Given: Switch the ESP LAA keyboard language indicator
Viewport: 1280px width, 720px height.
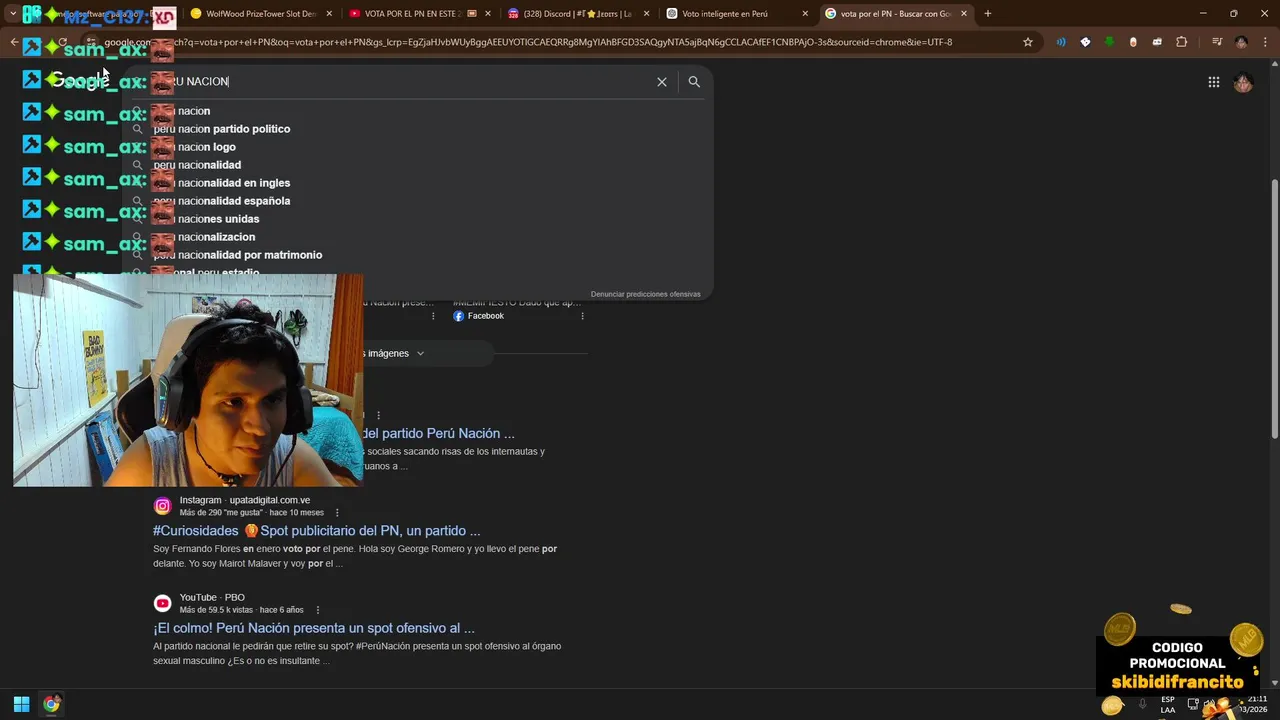Looking at the screenshot, I should tap(1168, 704).
